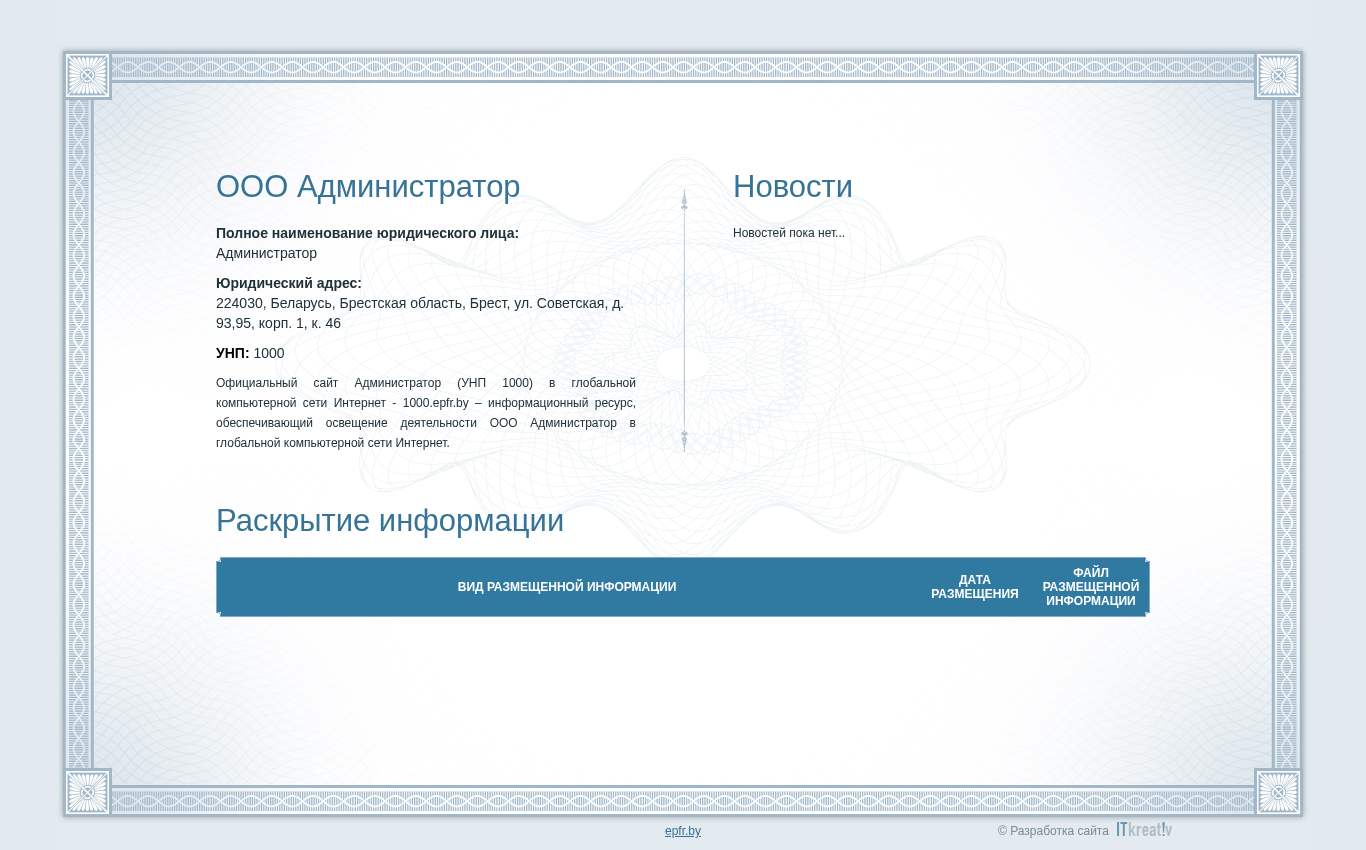
Task: Click the 'Официальный сайт Администратор' description paragraph
Action: click(x=426, y=413)
